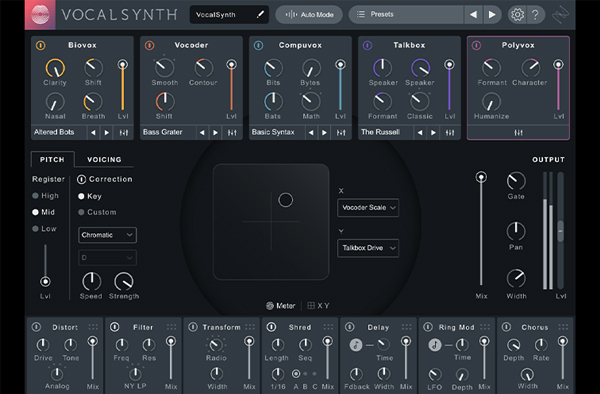Viewport: 600px width, 394px height.
Task: Click the VocalSynth instance name field
Action: (x=229, y=15)
